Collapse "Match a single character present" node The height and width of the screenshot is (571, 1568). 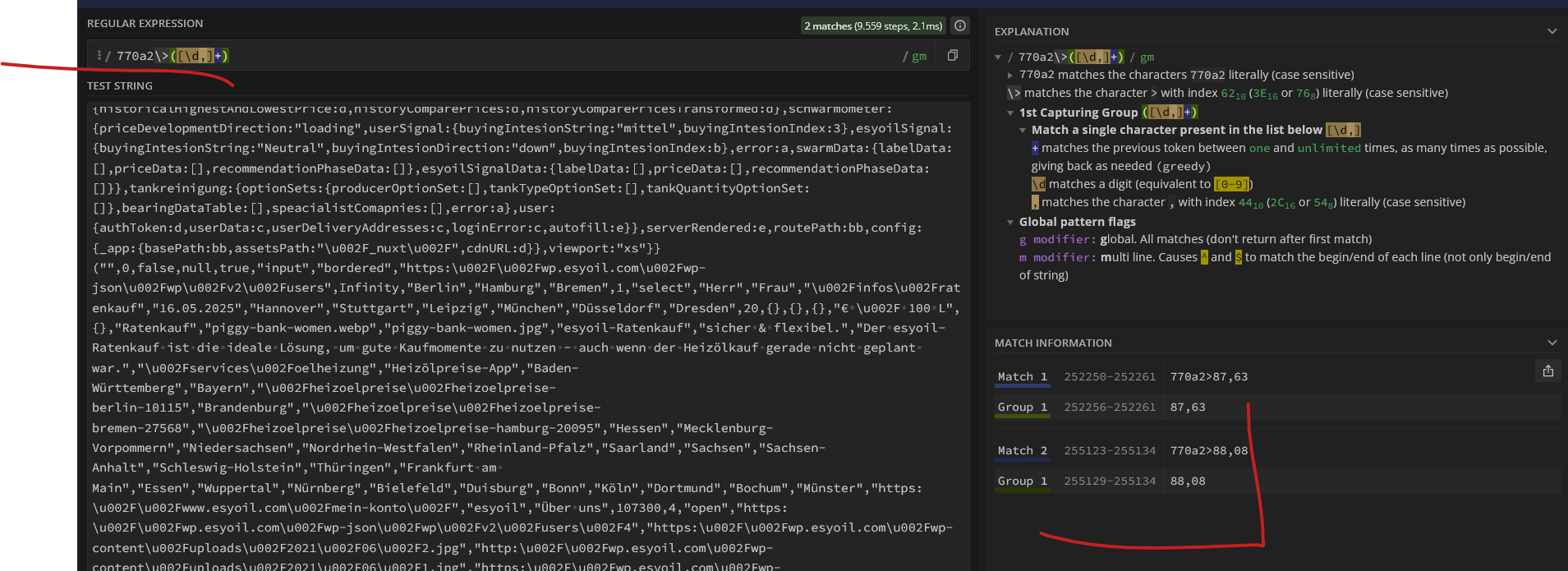pyautogui.click(x=1023, y=130)
